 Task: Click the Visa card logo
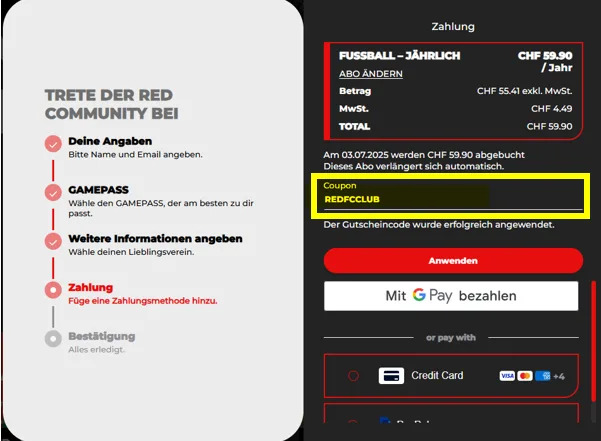(507, 376)
